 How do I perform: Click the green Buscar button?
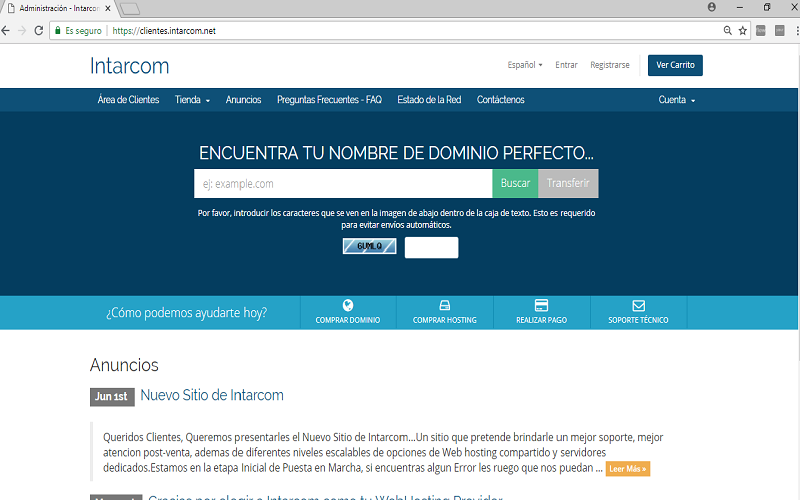515,183
